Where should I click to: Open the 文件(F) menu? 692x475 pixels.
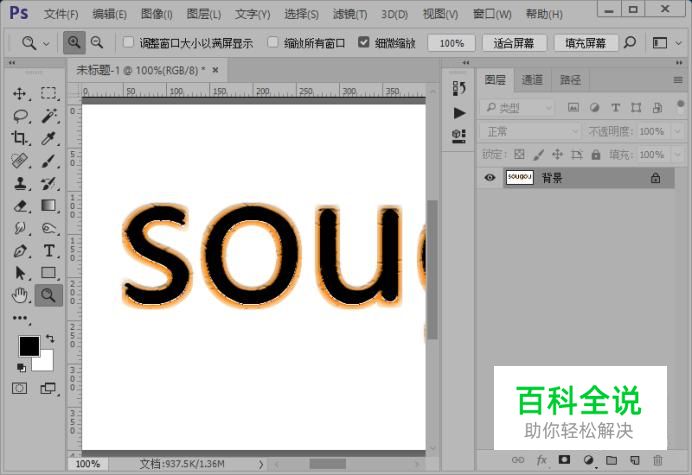tap(61, 14)
